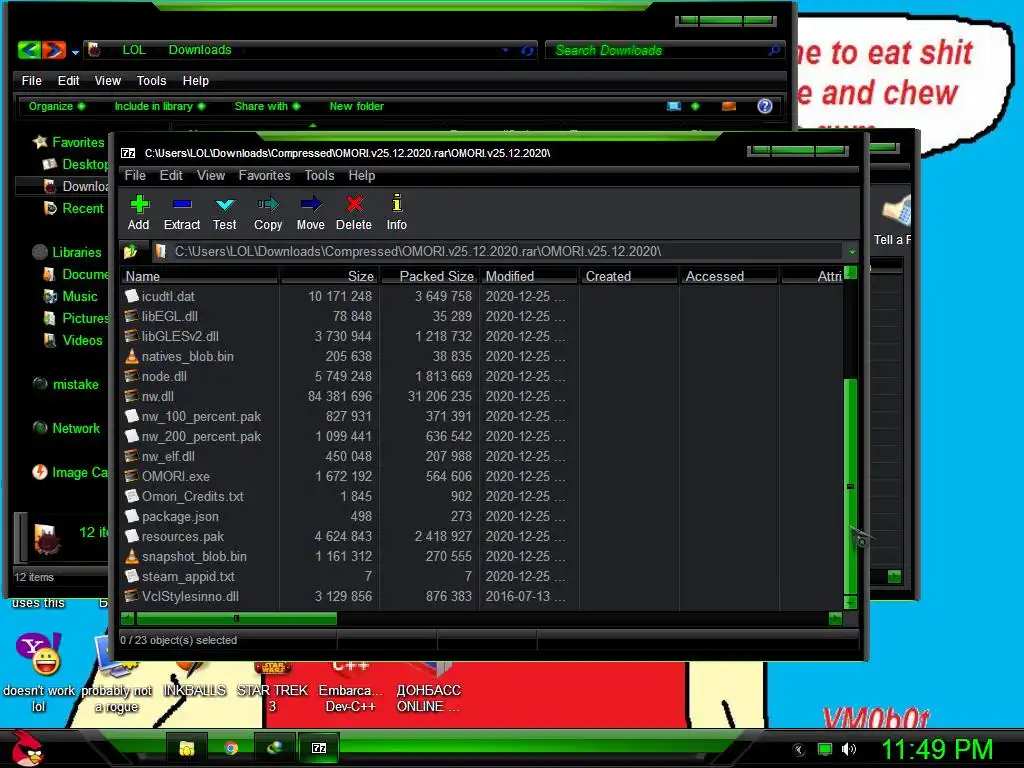Open the Info toolbar button

tap(396, 212)
